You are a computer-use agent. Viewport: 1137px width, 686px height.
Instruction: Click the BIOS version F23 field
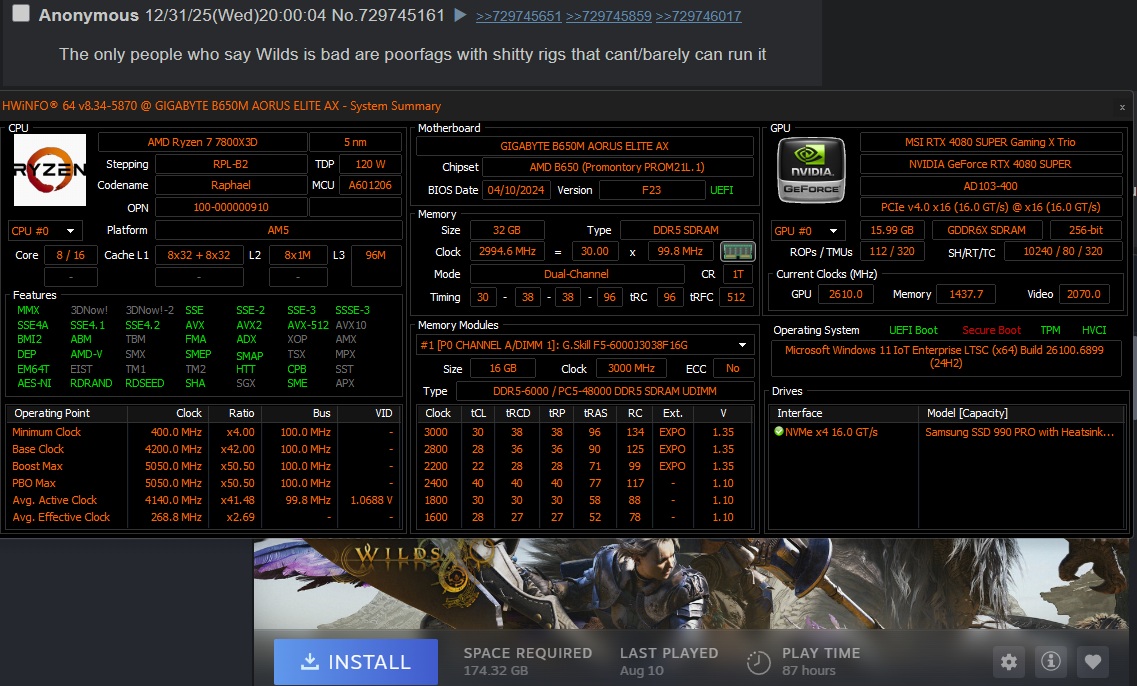point(651,190)
